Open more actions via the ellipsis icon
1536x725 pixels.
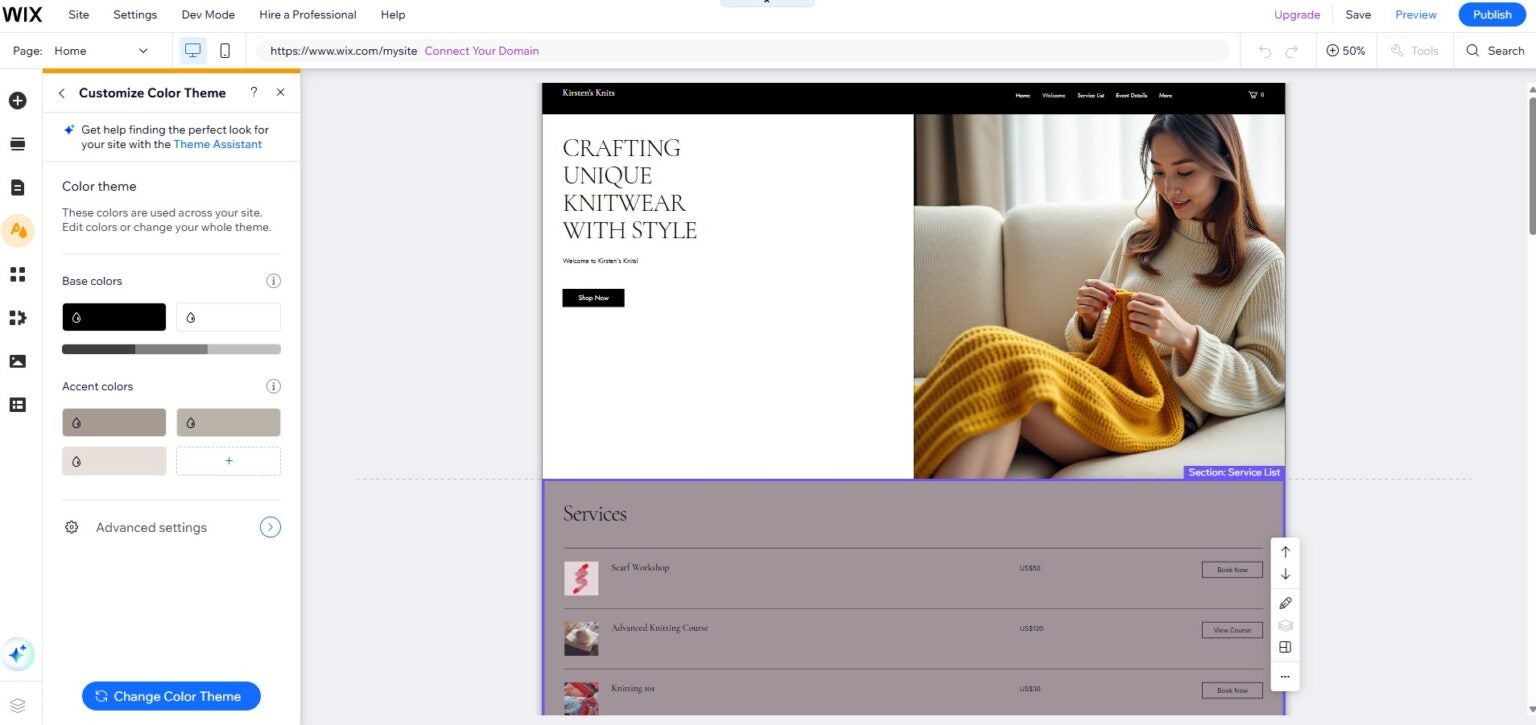(x=1285, y=676)
